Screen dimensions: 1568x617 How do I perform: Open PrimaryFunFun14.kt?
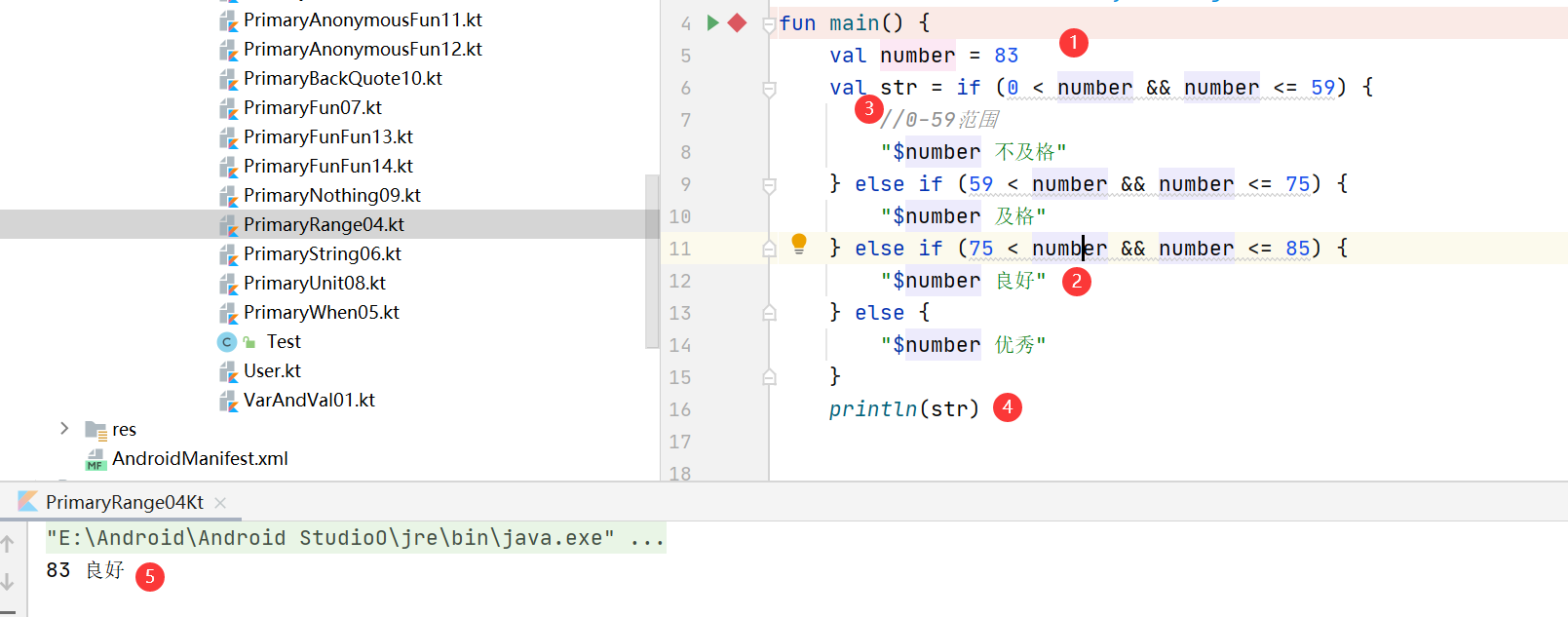(328, 166)
